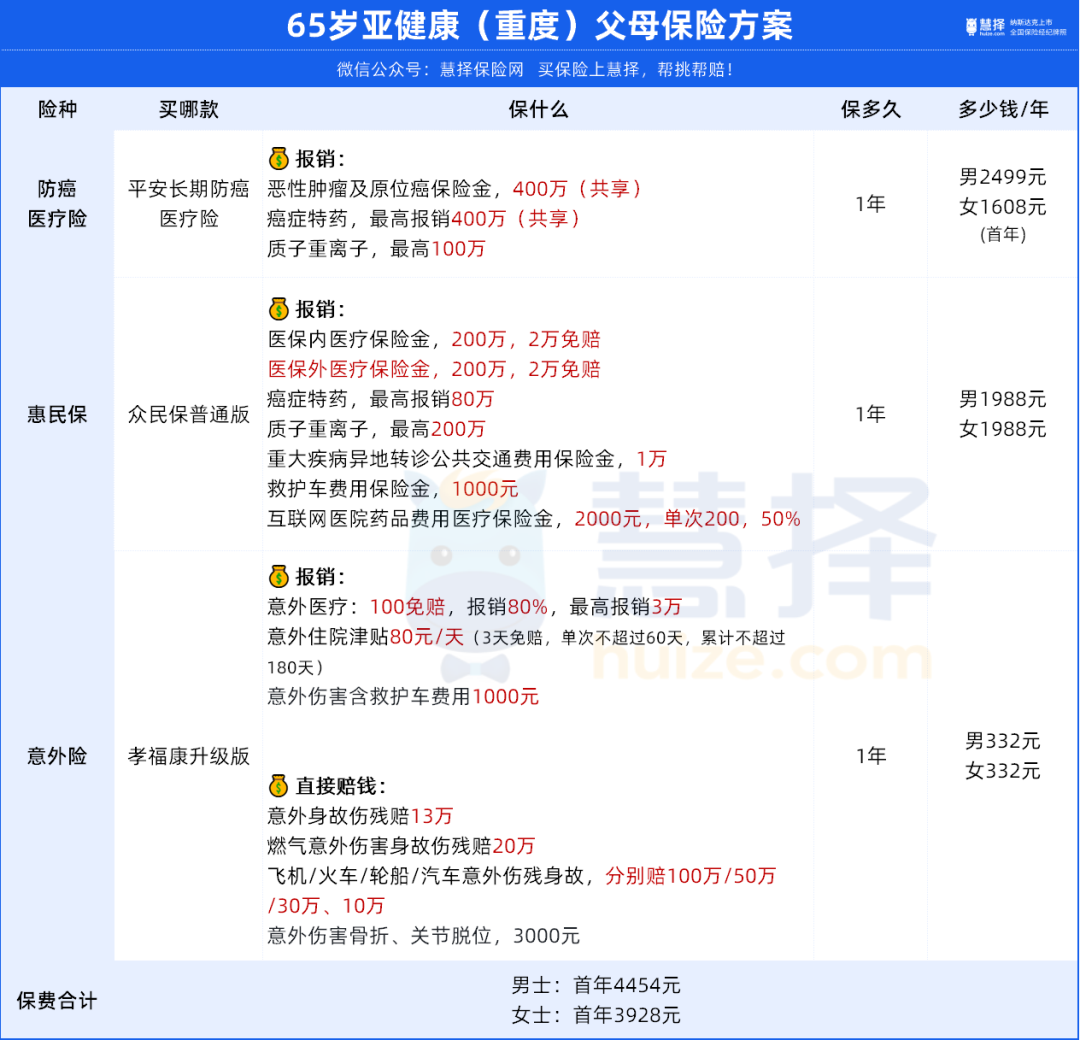Click the 微信公众号 subtitle banner text
The width and height of the screenshot is (1080, 1040).
pyautogui.click(x=539, y=70)
